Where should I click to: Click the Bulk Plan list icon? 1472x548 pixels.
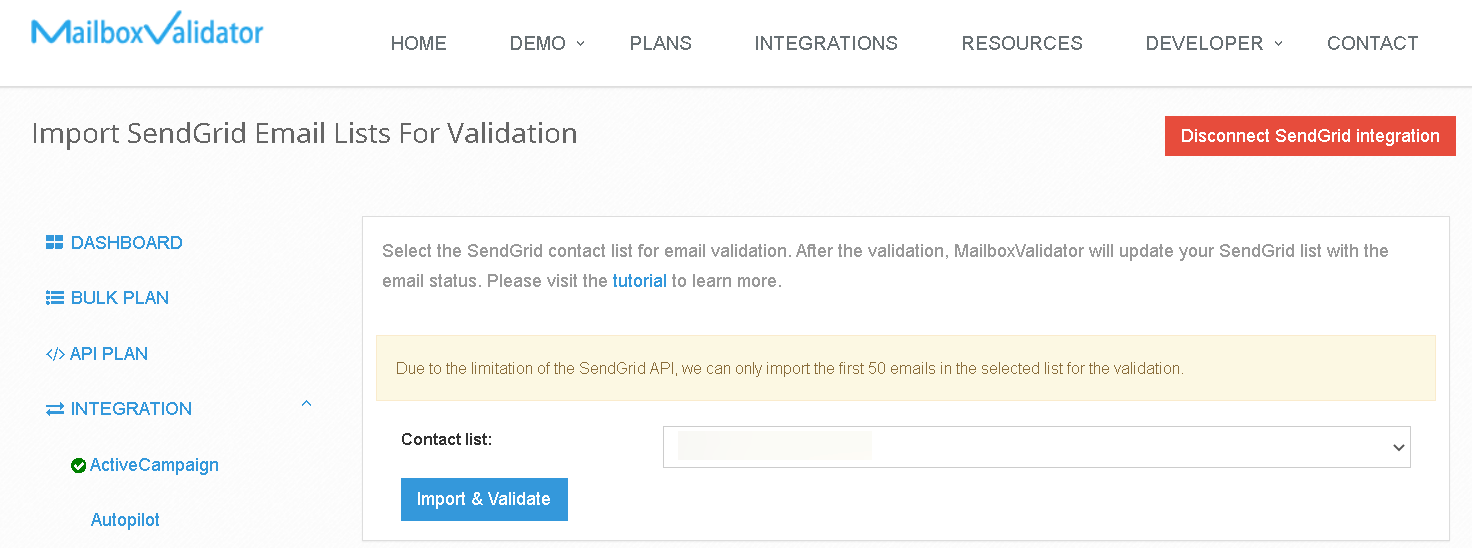click(x=55, y=298)
